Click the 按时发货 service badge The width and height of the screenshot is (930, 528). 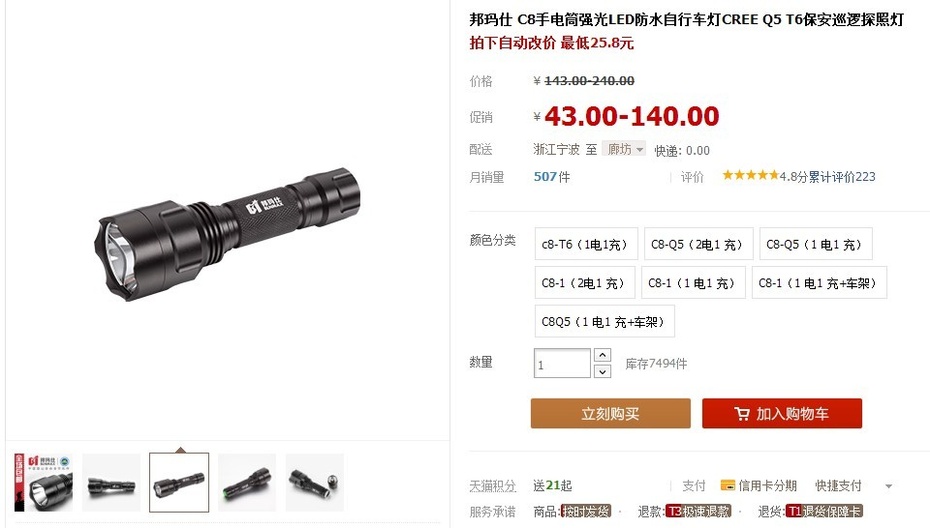point(585,511)
